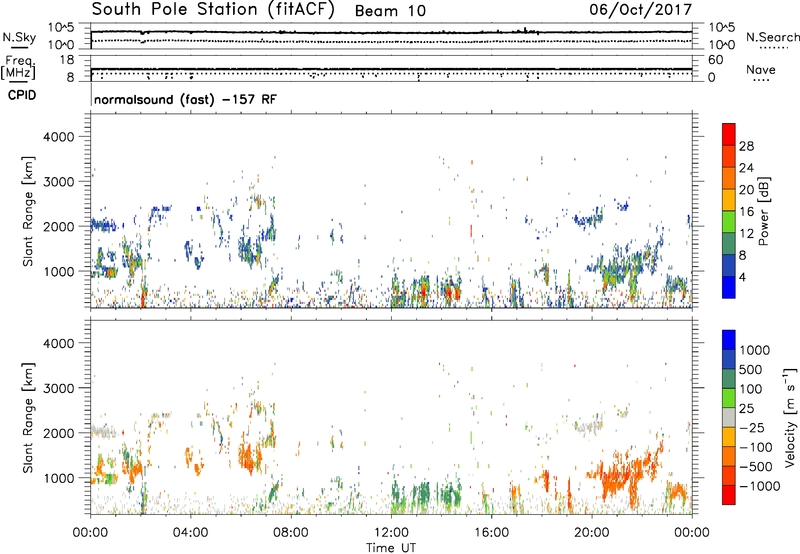Click the blue top segment of Velocity colorbar
Image resolution: width=800 pixels, height=554 pixels.
click(729, 340)
